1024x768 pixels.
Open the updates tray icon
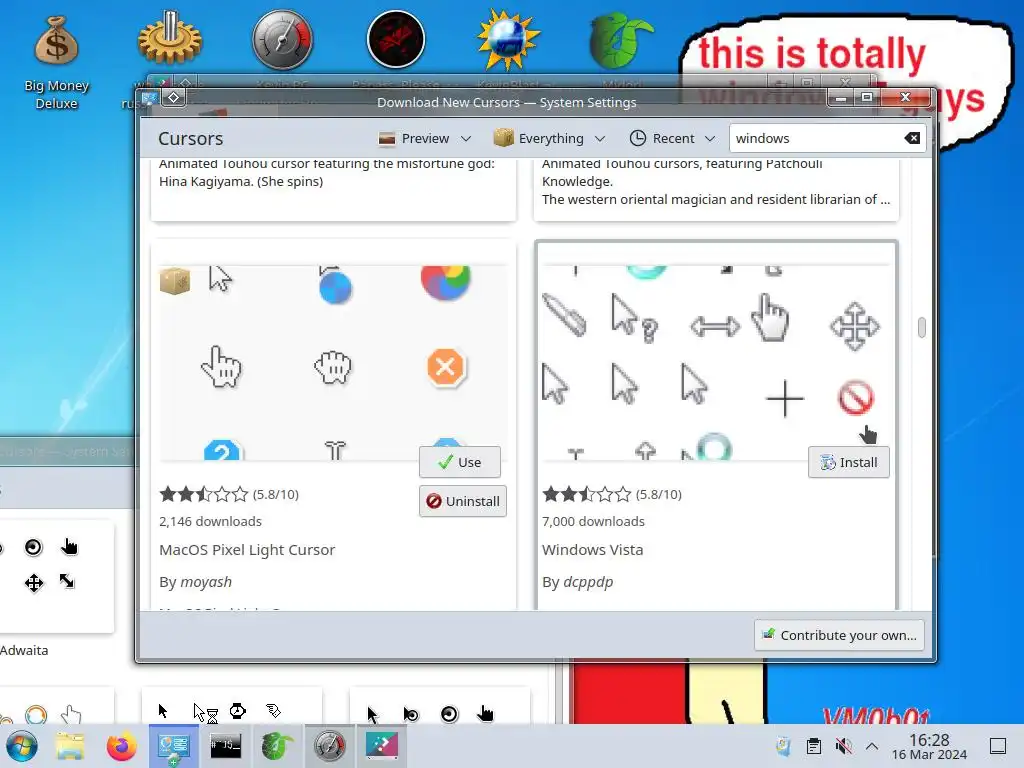pyautogui.click(x=783, y=746)
